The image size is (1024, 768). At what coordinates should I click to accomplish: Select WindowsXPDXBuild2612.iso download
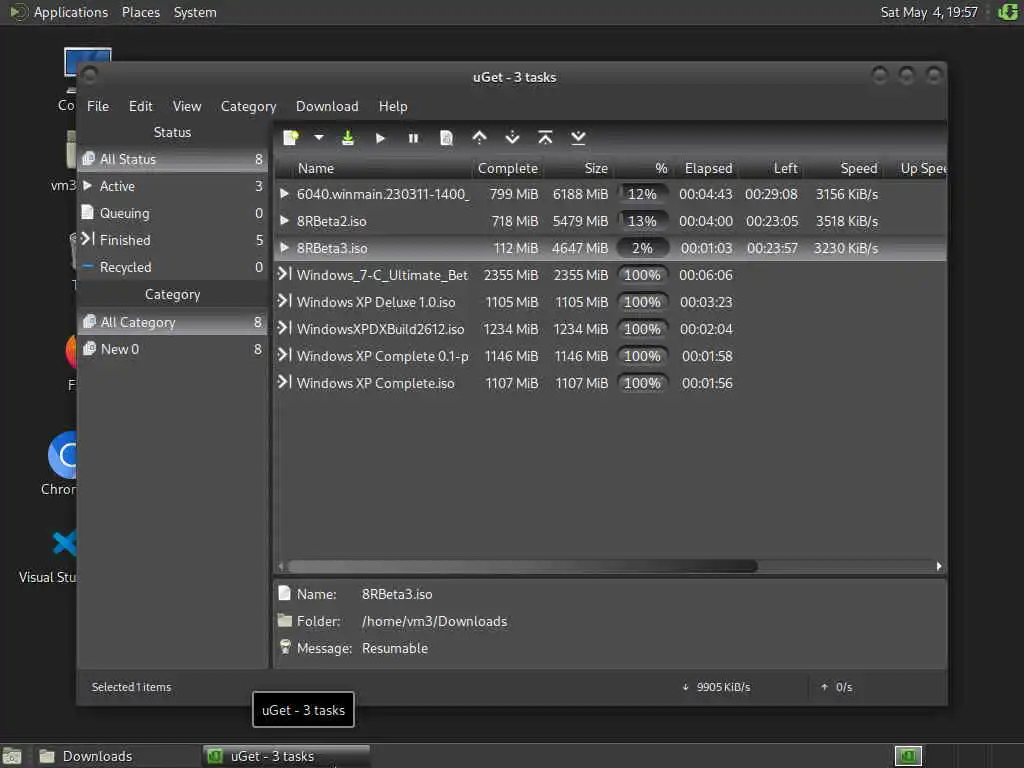click(610, 329)
